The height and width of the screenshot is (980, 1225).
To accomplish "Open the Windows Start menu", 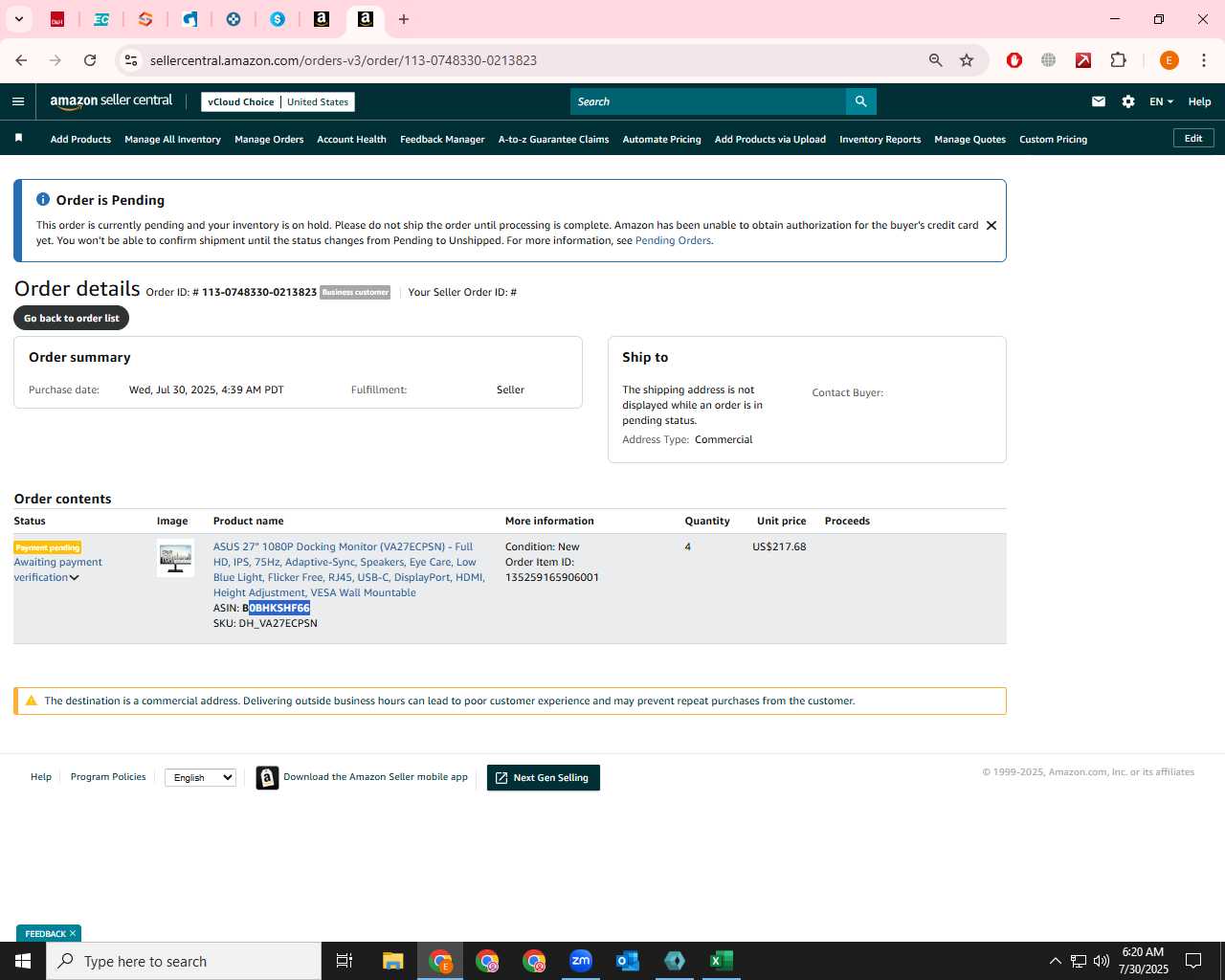I will [x=23, y=961].
